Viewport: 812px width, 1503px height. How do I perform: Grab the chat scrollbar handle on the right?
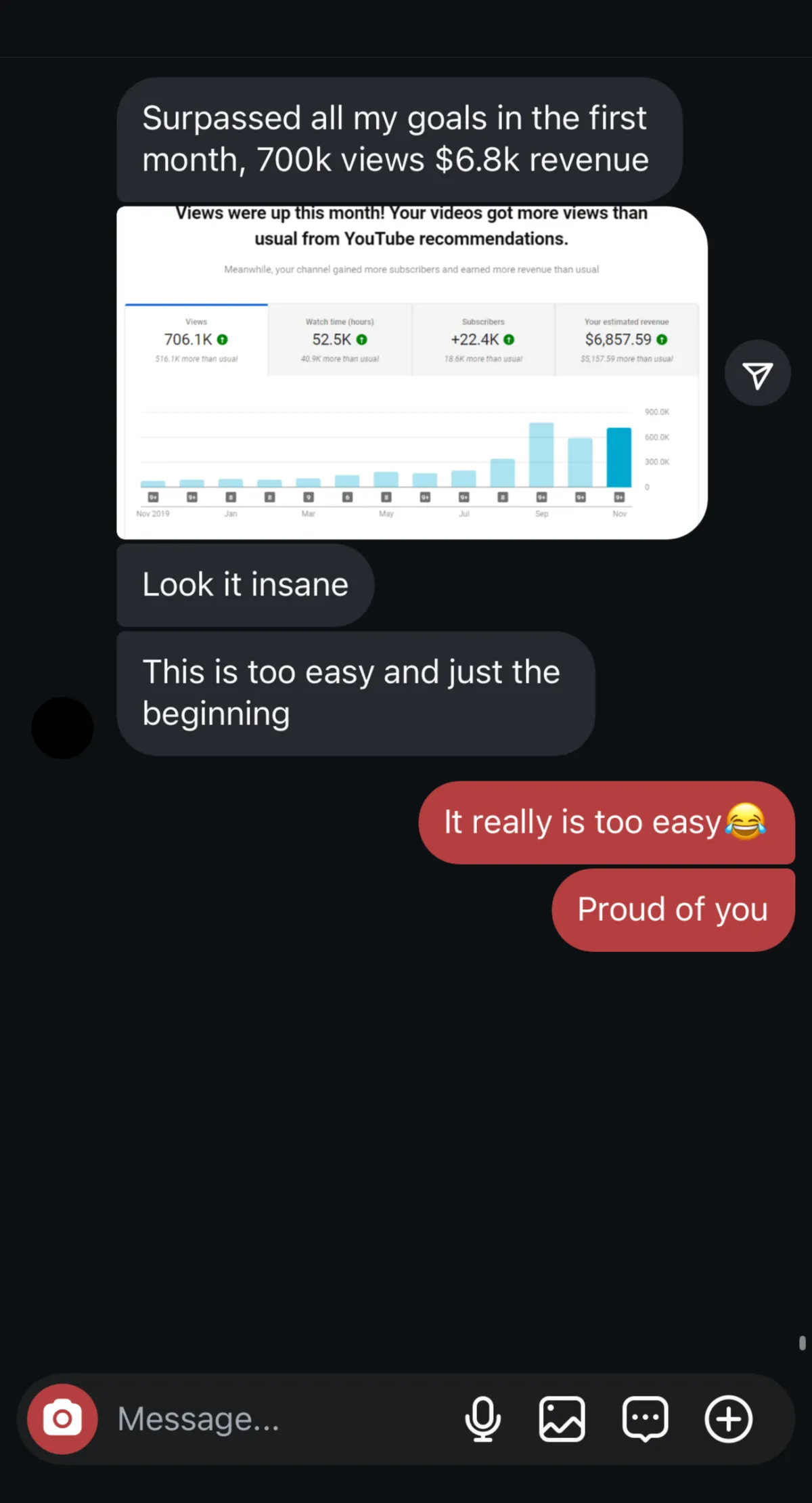pos(803,1343)
